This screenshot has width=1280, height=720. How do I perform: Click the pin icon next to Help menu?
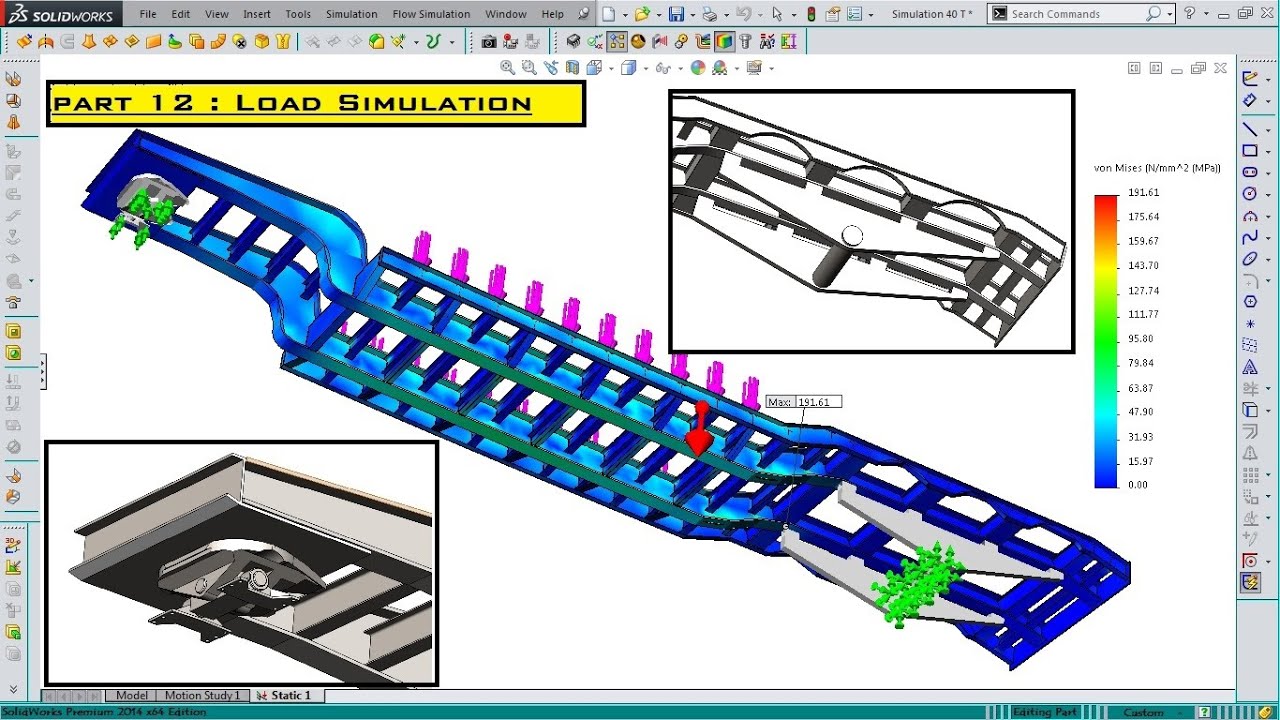pos(583,14)
